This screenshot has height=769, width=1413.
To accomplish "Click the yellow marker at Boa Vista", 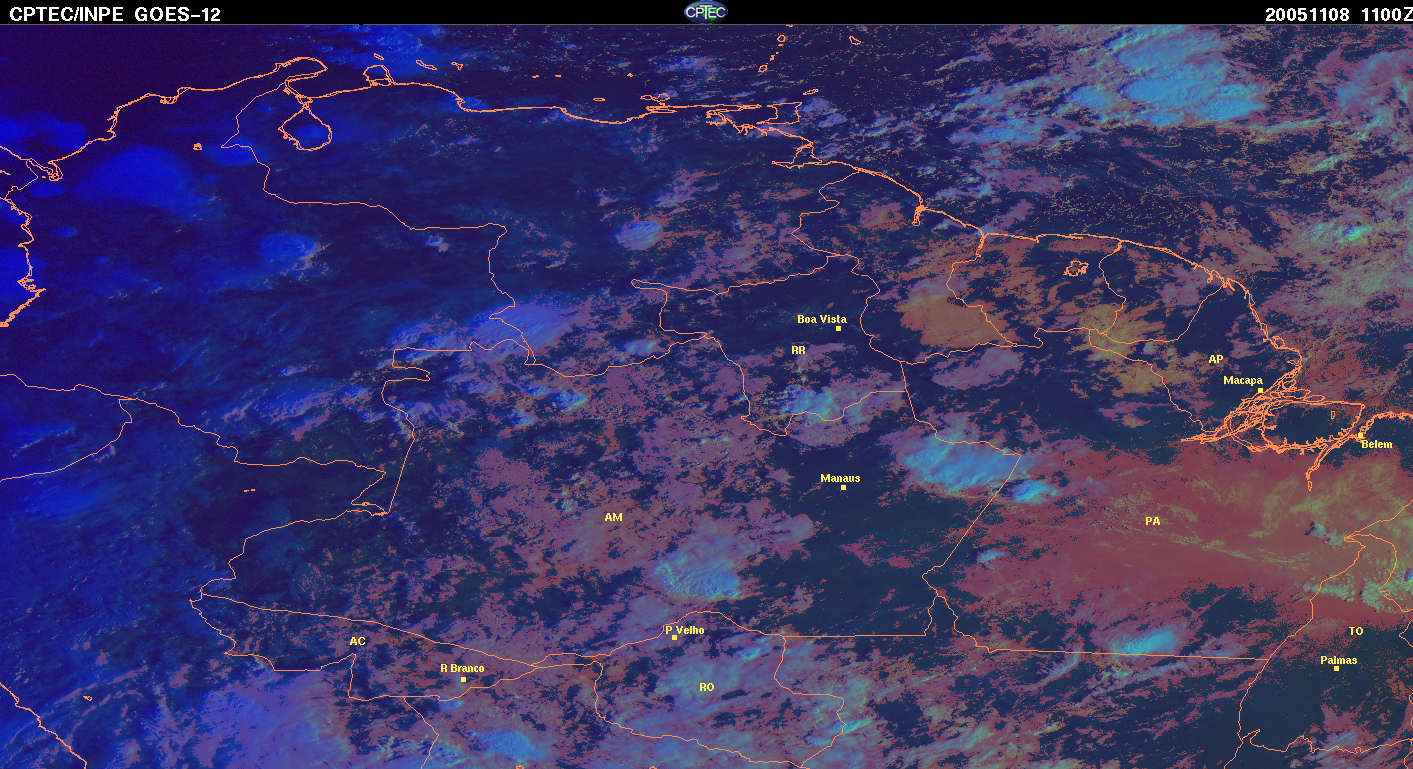I will (x=838, y=328).
